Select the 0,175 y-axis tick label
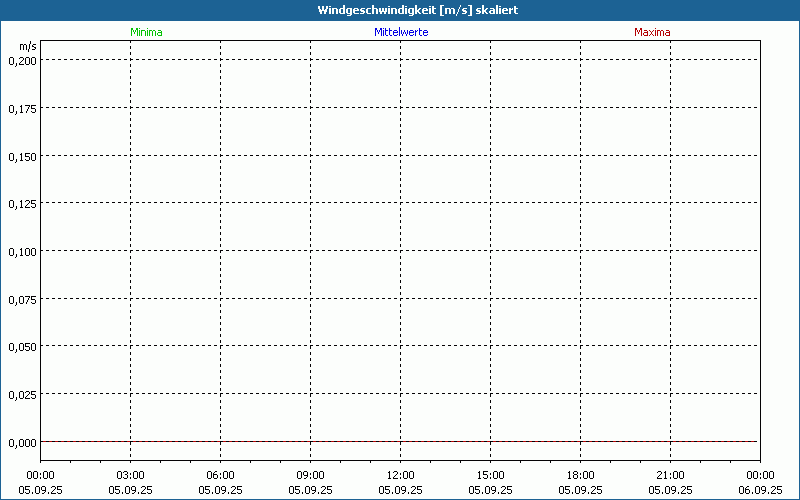Viewport: 800px width, 500px height. pos(22,108)
